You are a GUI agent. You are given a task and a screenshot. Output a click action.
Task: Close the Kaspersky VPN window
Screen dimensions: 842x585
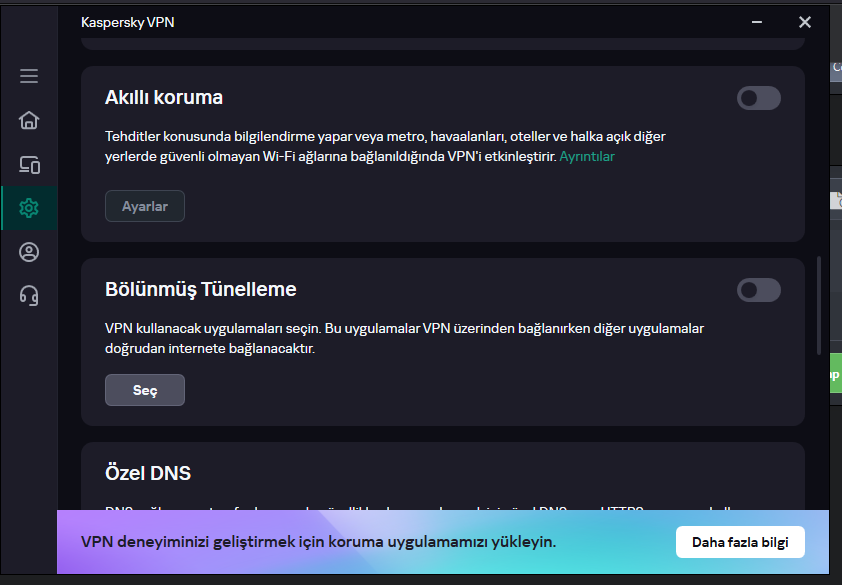(x=804, y=22)
